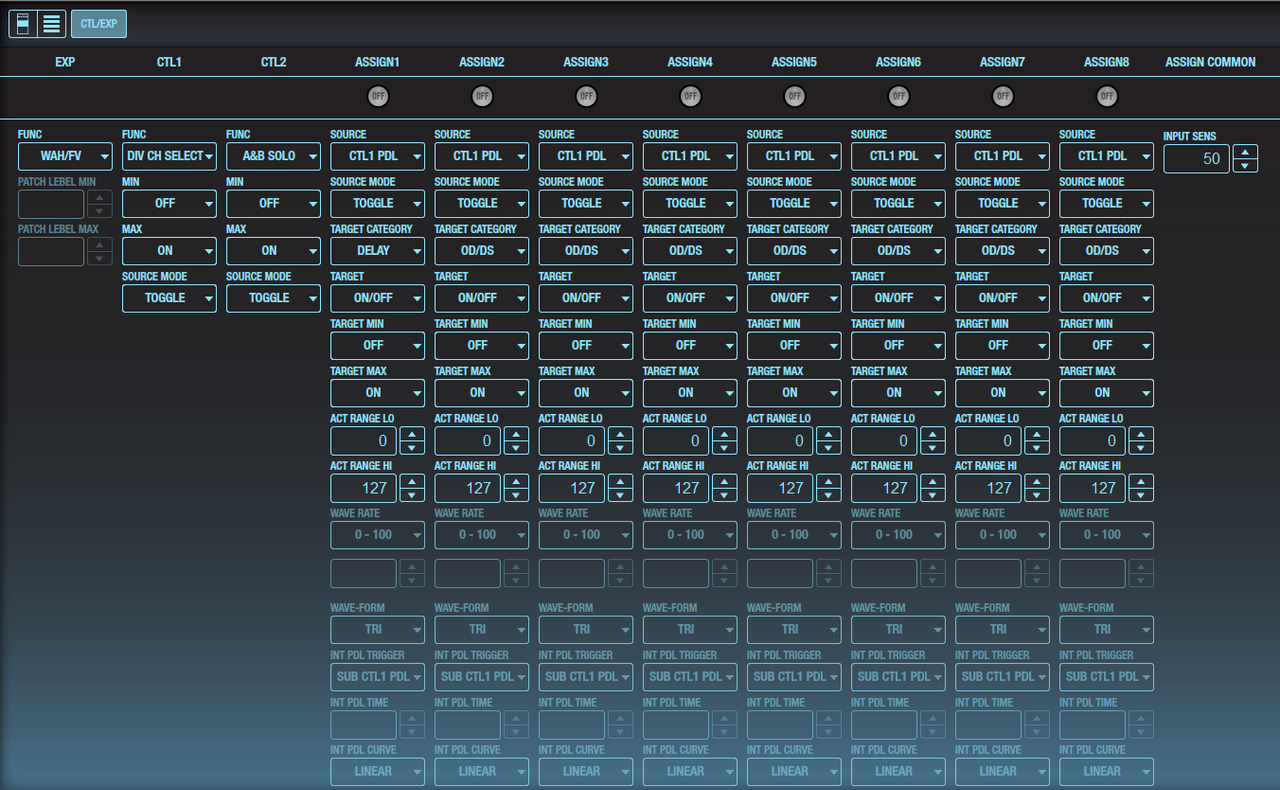Open the CTL2 FUNC dropdown A&B SOLO

click(273, 156)
